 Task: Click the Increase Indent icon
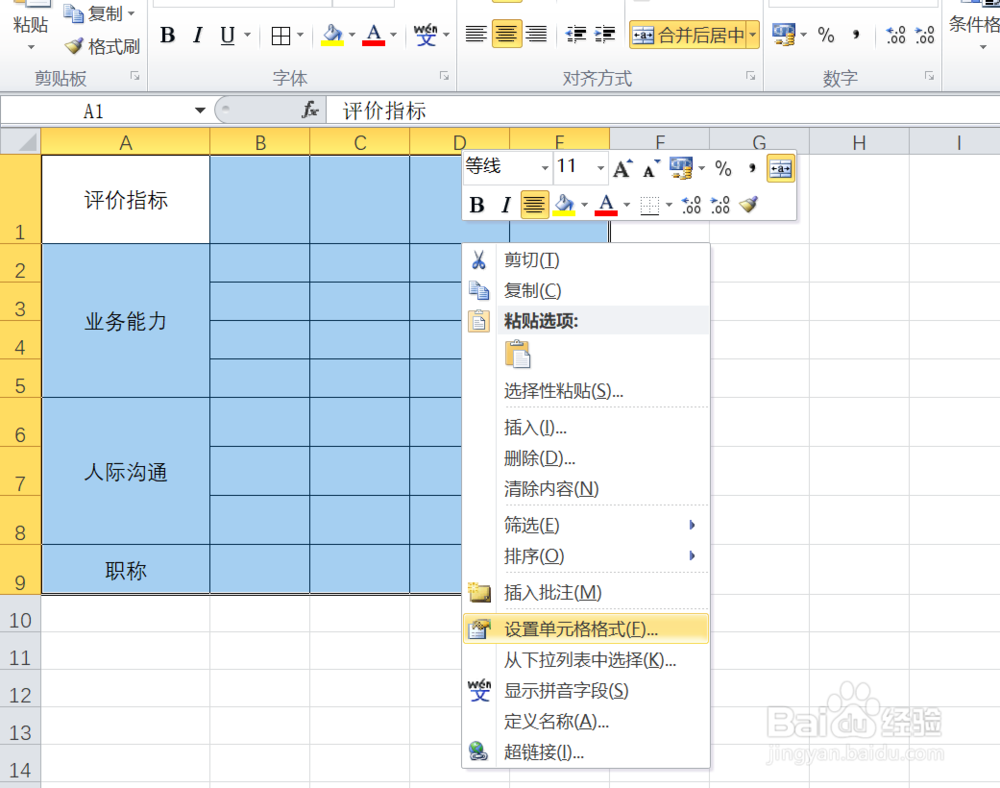point(605,34)
